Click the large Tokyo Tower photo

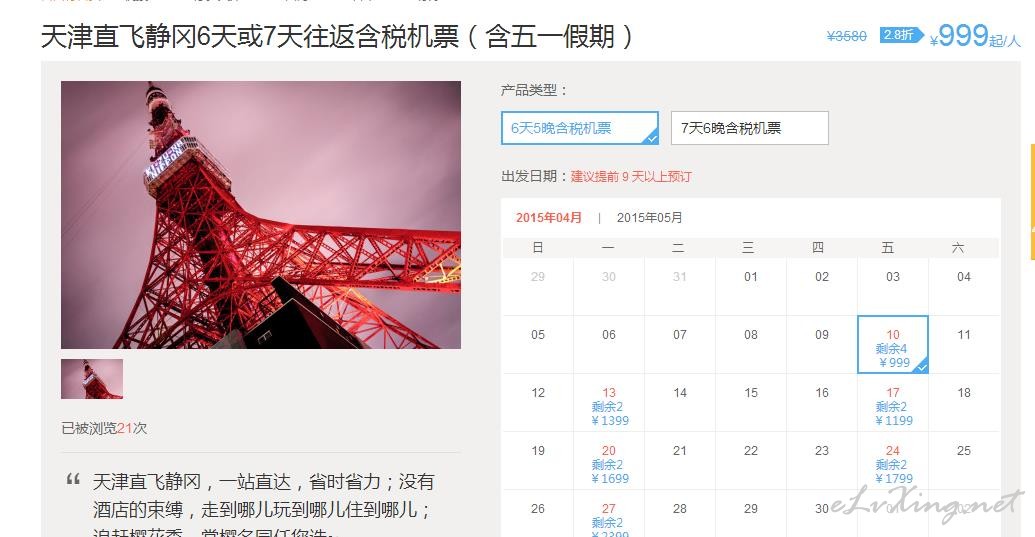261,214
